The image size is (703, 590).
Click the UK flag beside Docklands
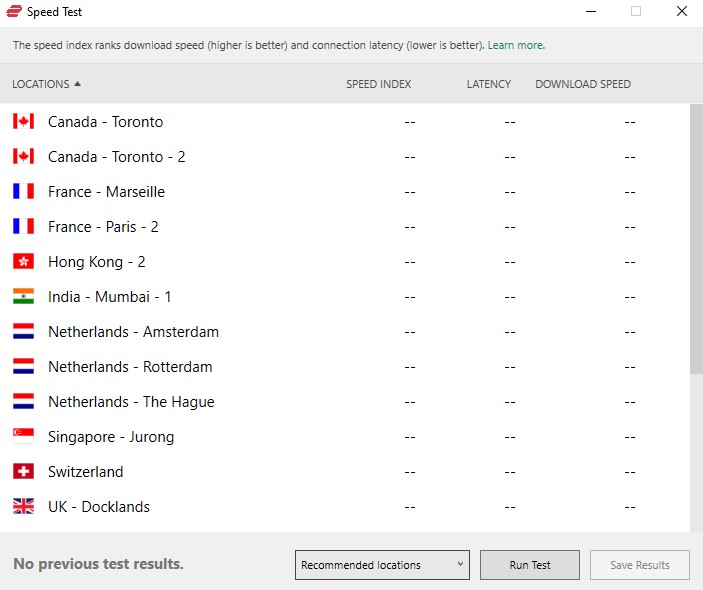(23, 507)
